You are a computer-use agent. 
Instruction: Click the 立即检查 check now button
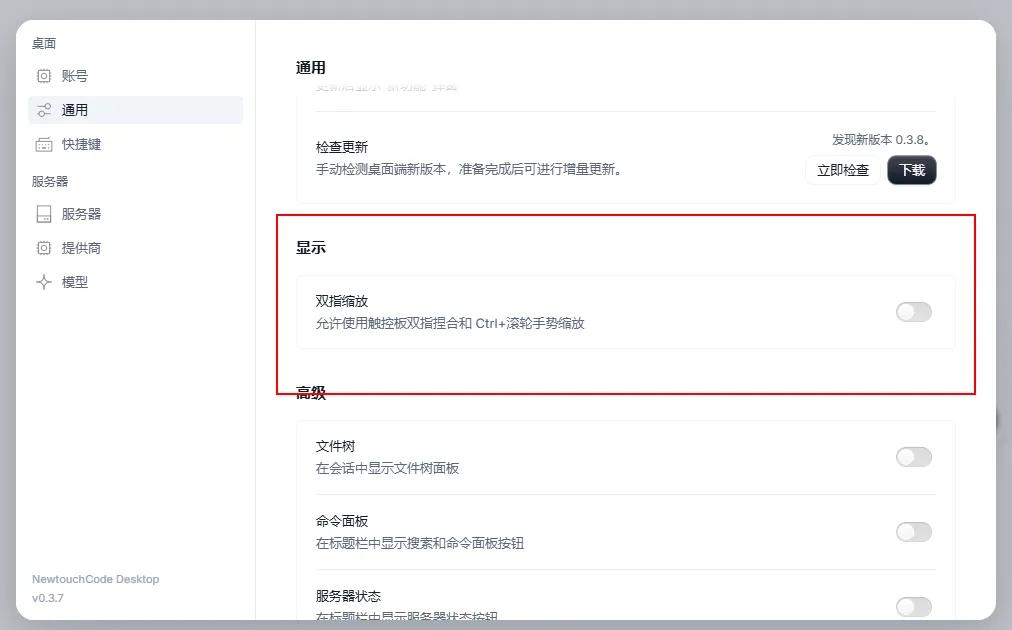click(x=843, y=170)
